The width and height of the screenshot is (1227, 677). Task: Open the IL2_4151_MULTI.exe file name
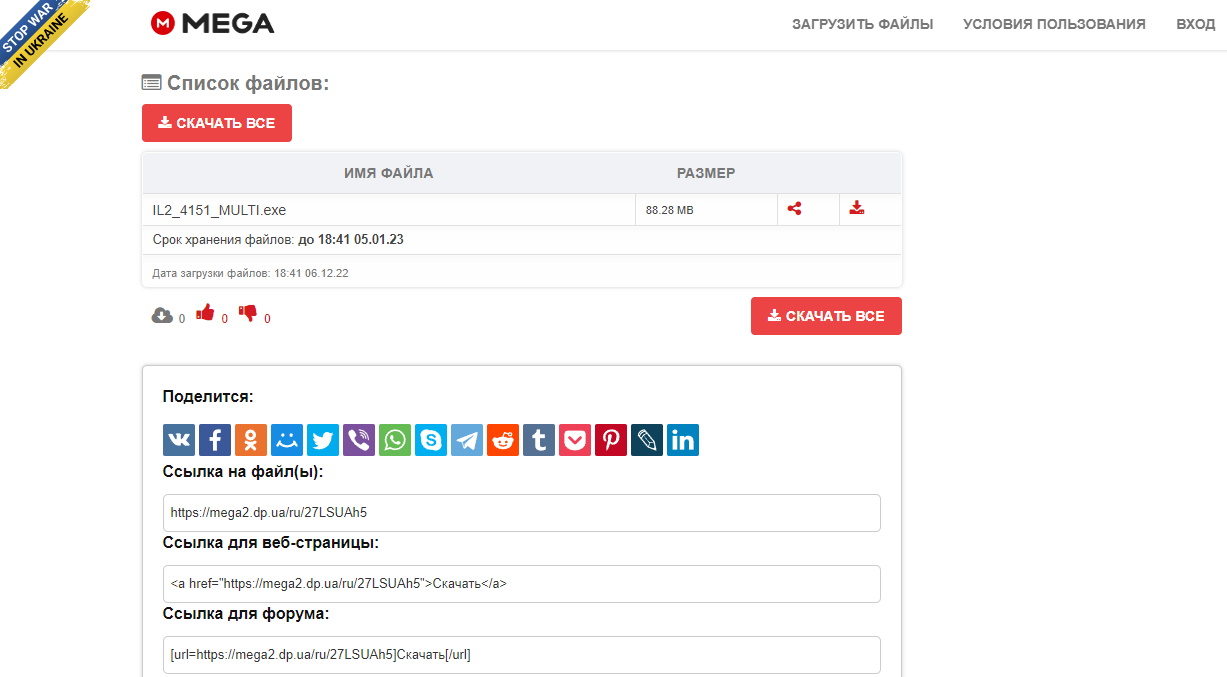pos(219,210)
